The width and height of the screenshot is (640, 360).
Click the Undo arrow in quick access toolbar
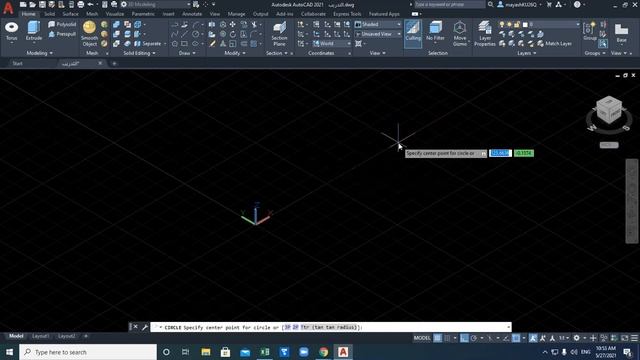(x=91, y=4)
